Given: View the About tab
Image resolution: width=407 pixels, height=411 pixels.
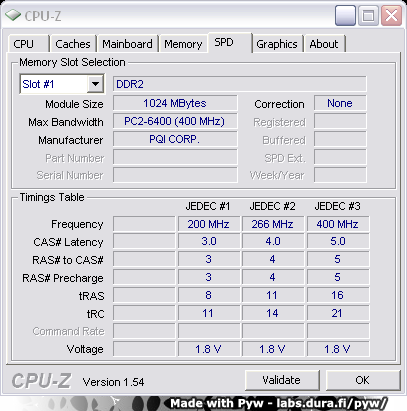Looking at the screenshot, I should [x=324, y=44].
